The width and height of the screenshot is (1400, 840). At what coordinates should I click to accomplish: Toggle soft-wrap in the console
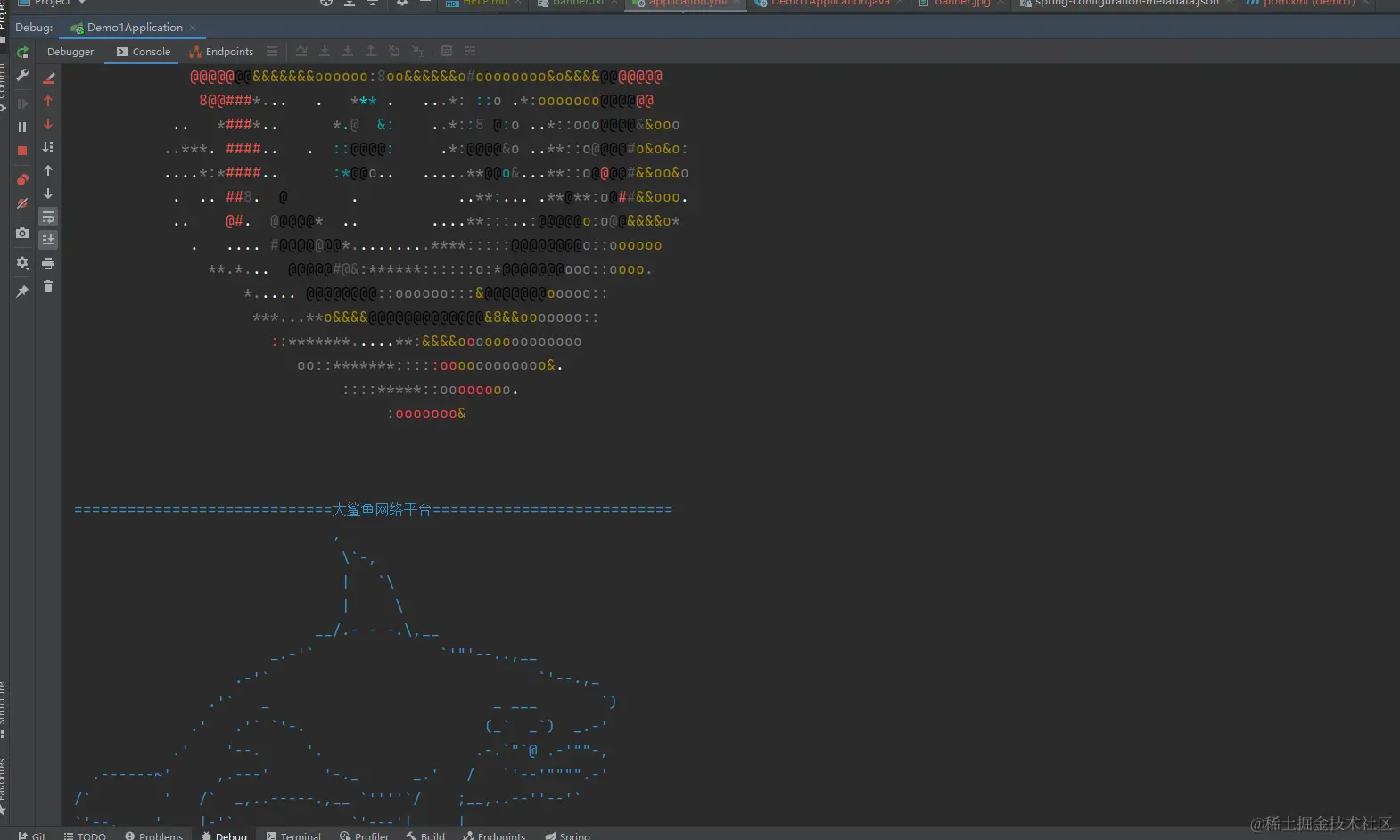click(x=48, y=217)
